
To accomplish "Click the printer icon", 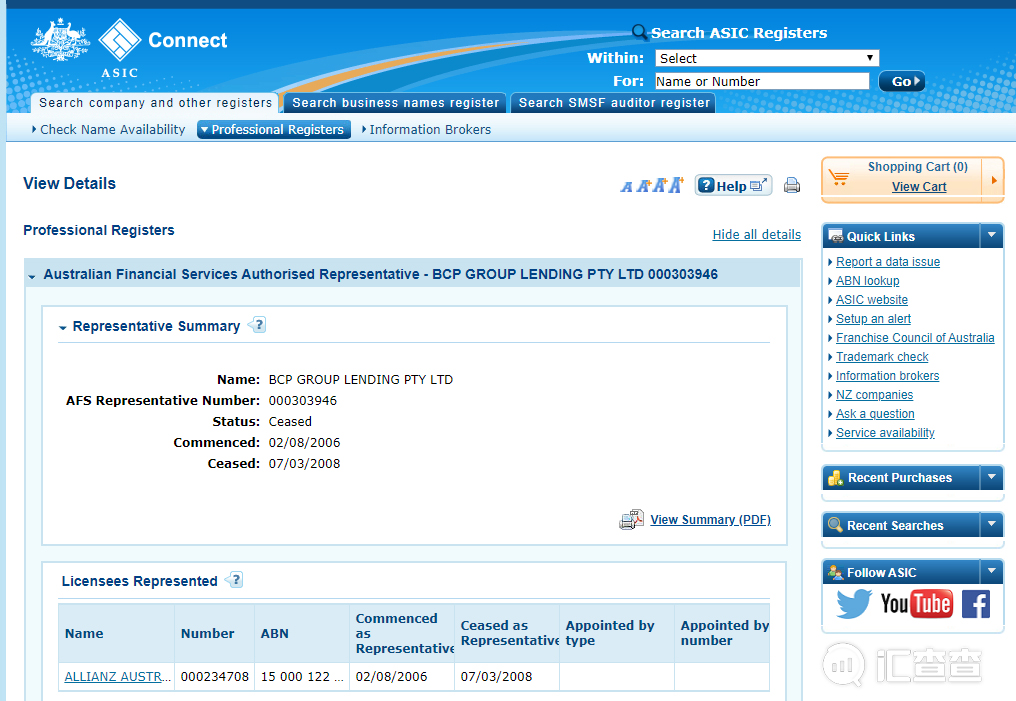I will tap(792, 186).
